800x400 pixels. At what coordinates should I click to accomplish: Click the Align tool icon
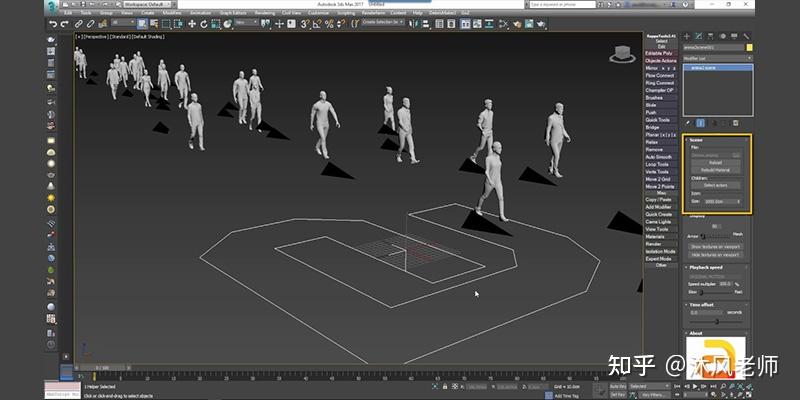coord(426,23)
